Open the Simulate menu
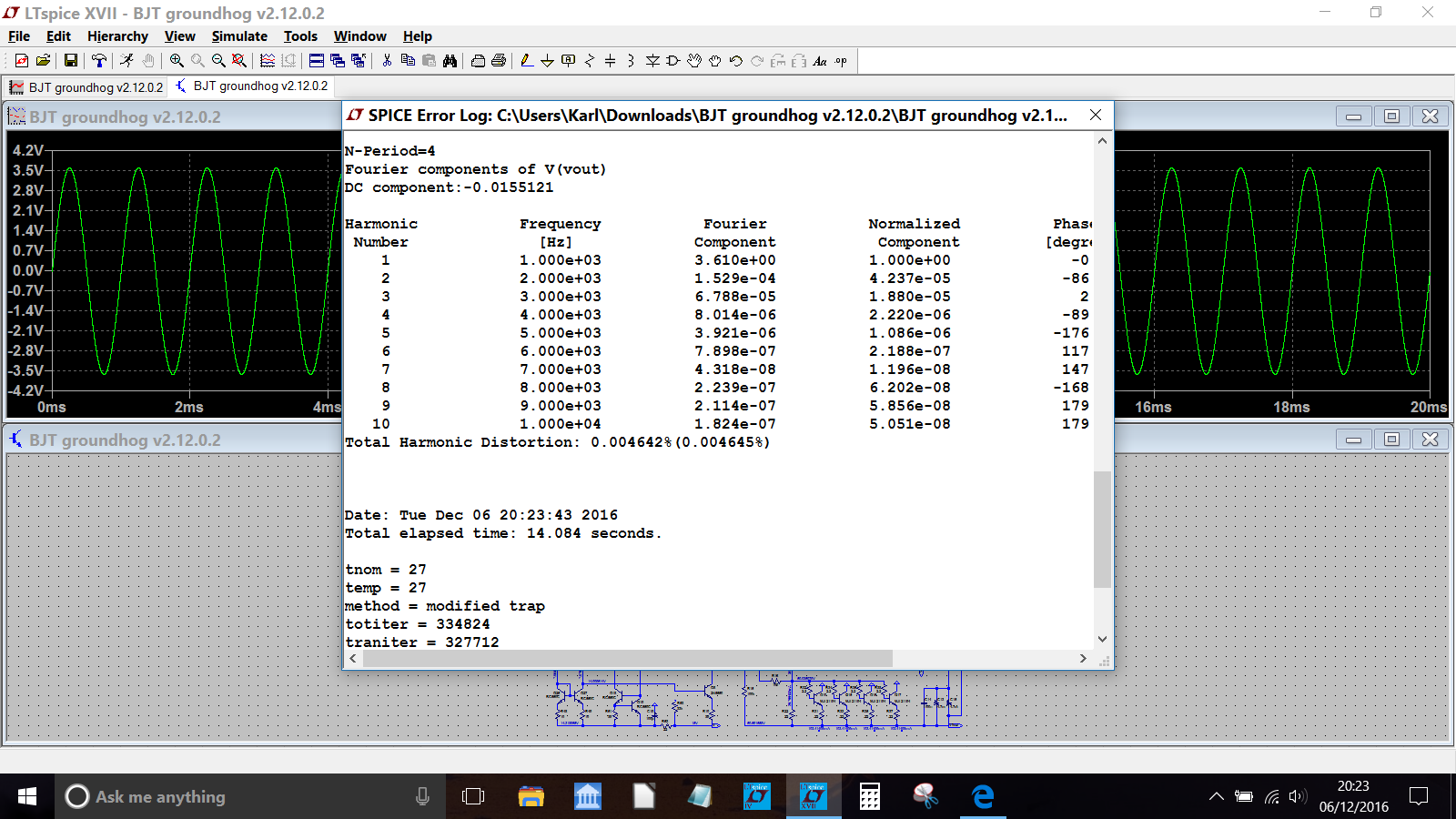 pyautogui.click(x=239, y=36)
